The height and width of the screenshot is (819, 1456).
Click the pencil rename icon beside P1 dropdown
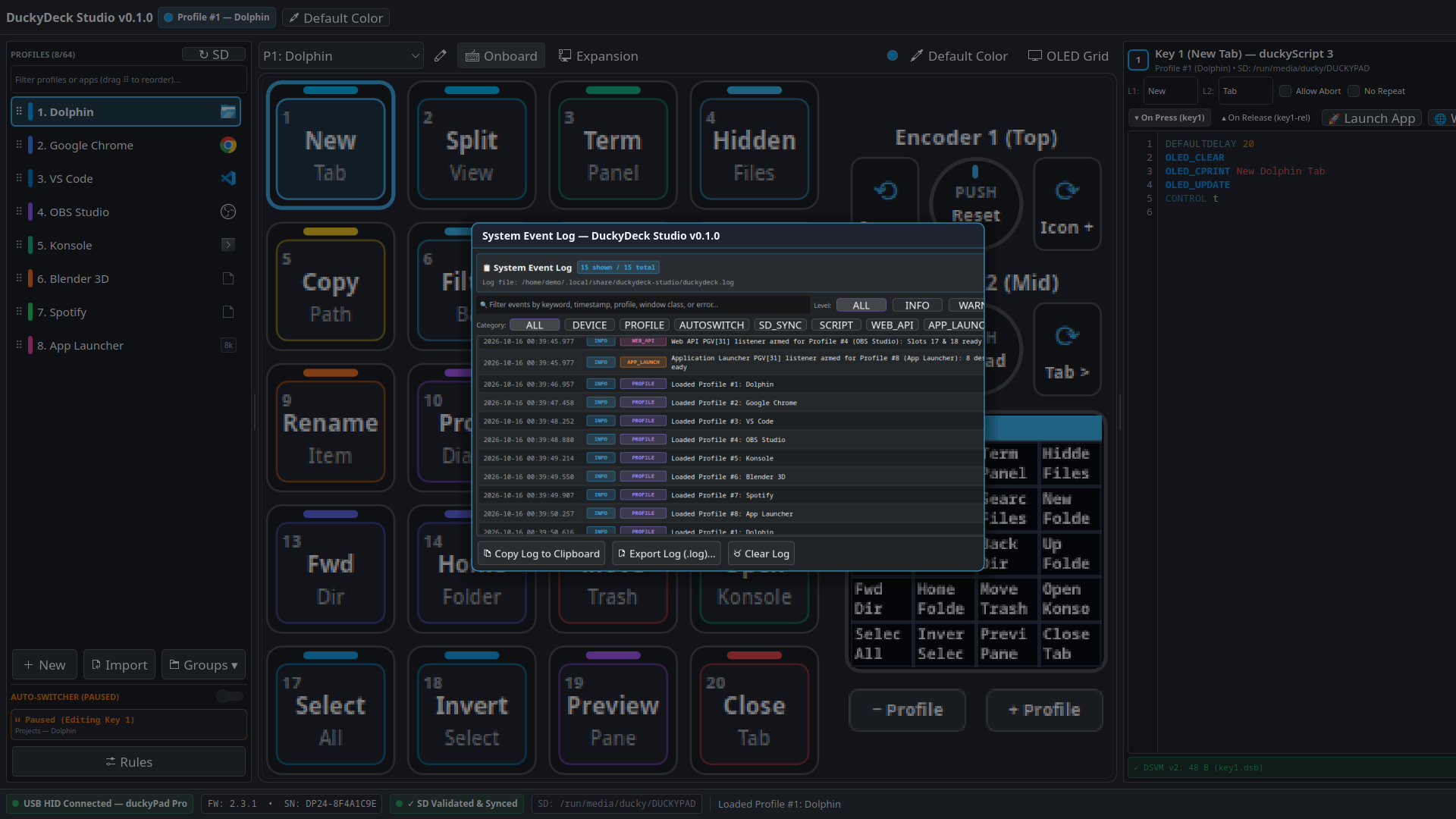(440, 56)
